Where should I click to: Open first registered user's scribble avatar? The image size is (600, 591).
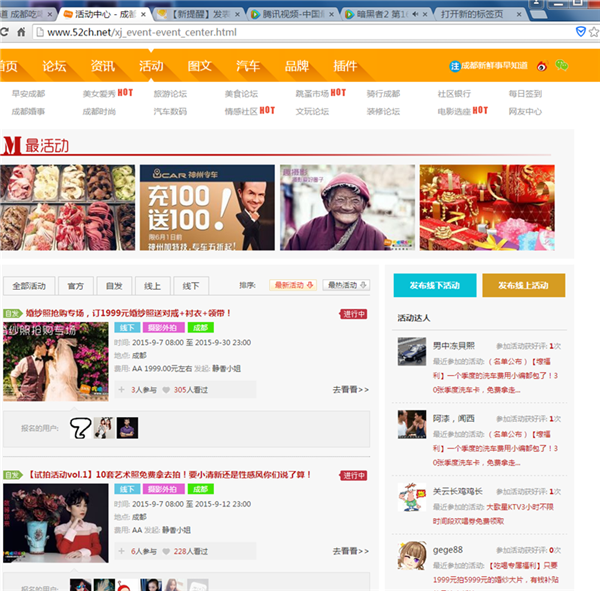tap(81, 428)
